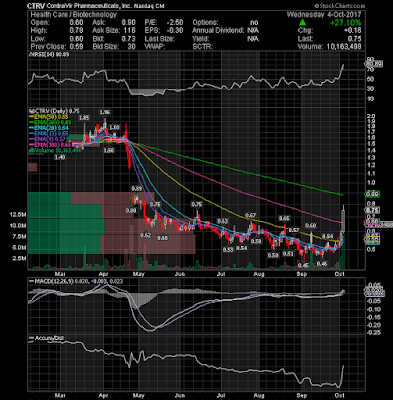This screenshot has height=400, width=393.
Task: Click the Bid value 0.73
Action: tap(129, 39)
